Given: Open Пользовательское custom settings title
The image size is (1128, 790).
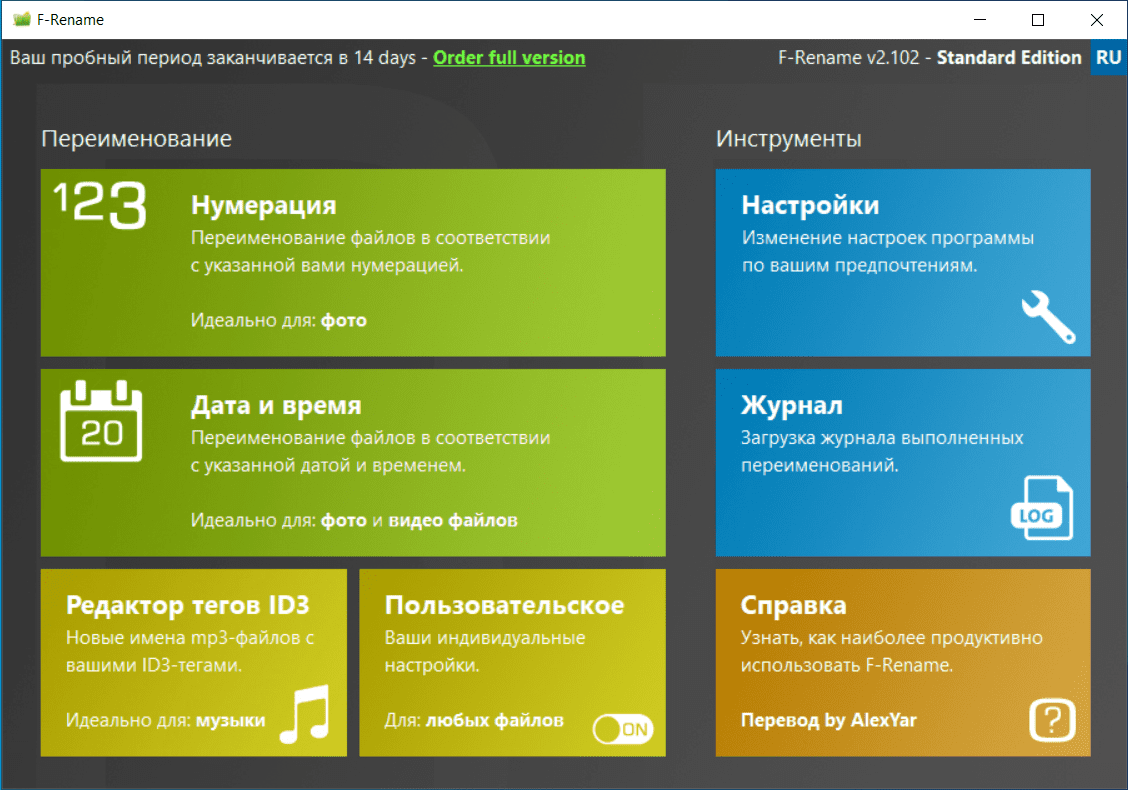Looking at the screenshot, I should (504, 605).
